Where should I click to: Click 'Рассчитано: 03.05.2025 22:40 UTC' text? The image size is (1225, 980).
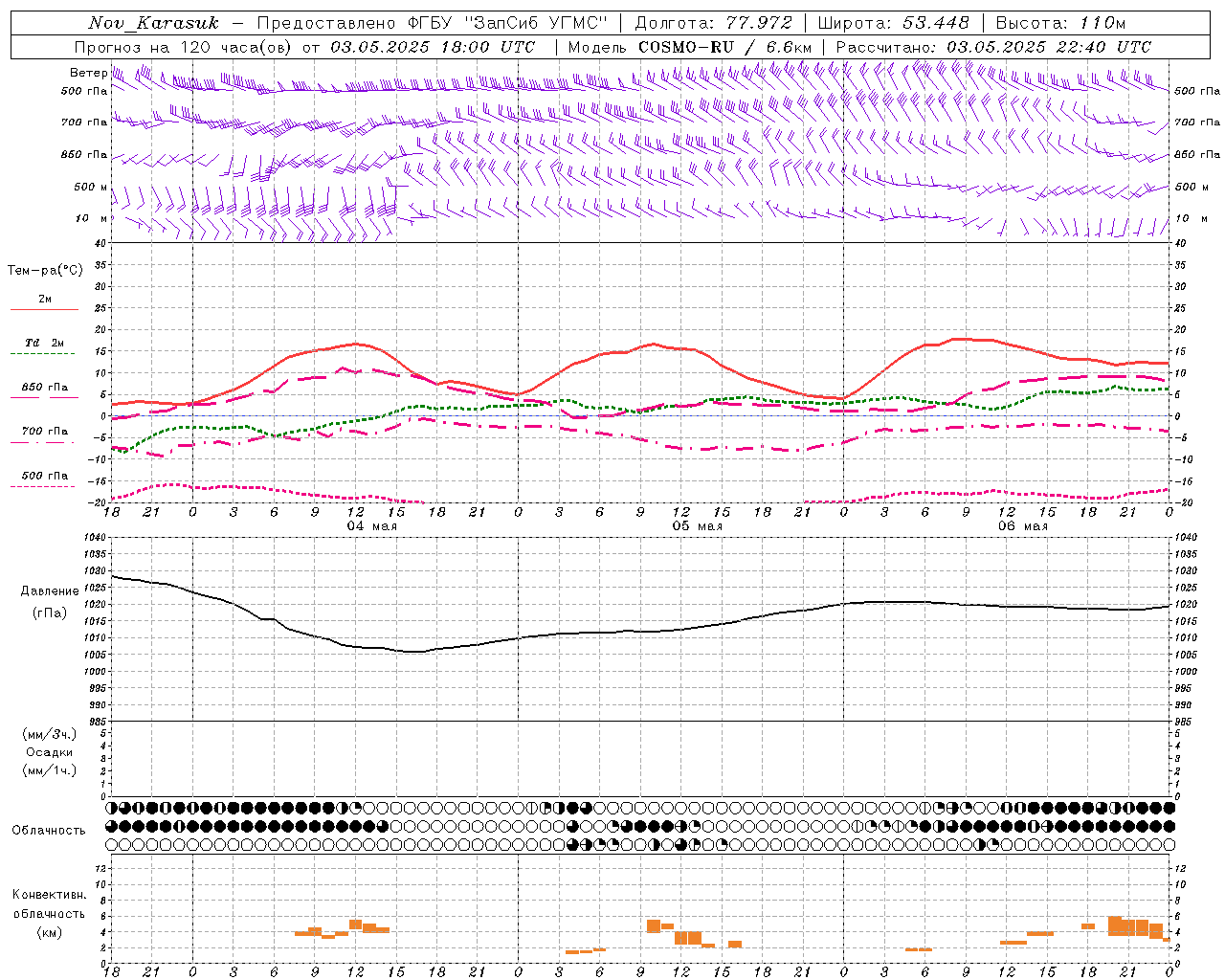pyautogui.click(x=993, y=47)
